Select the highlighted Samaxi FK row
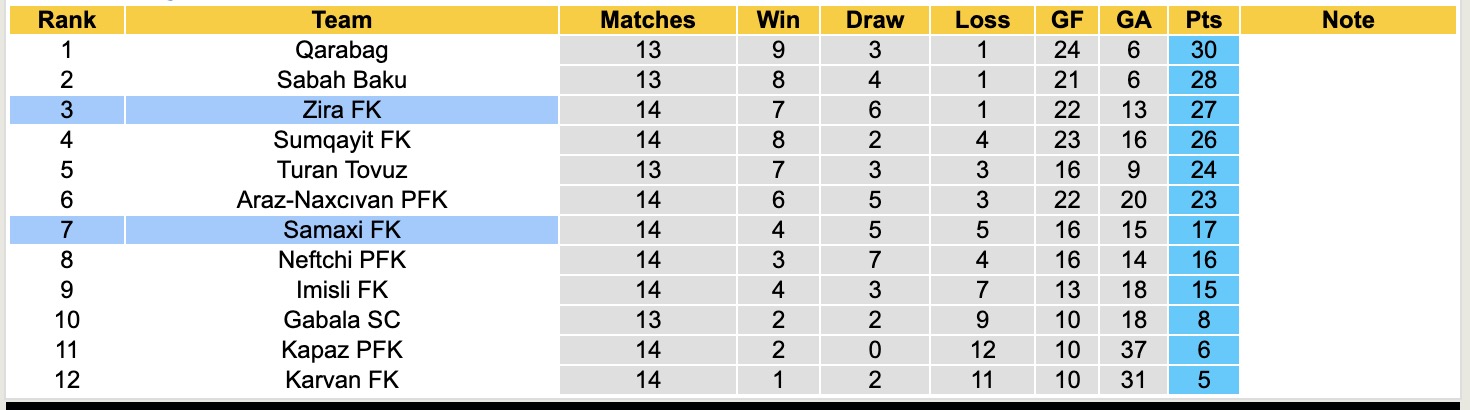Image resolution: width=1470 pixels, height=410 pixels. pos(341,230)
